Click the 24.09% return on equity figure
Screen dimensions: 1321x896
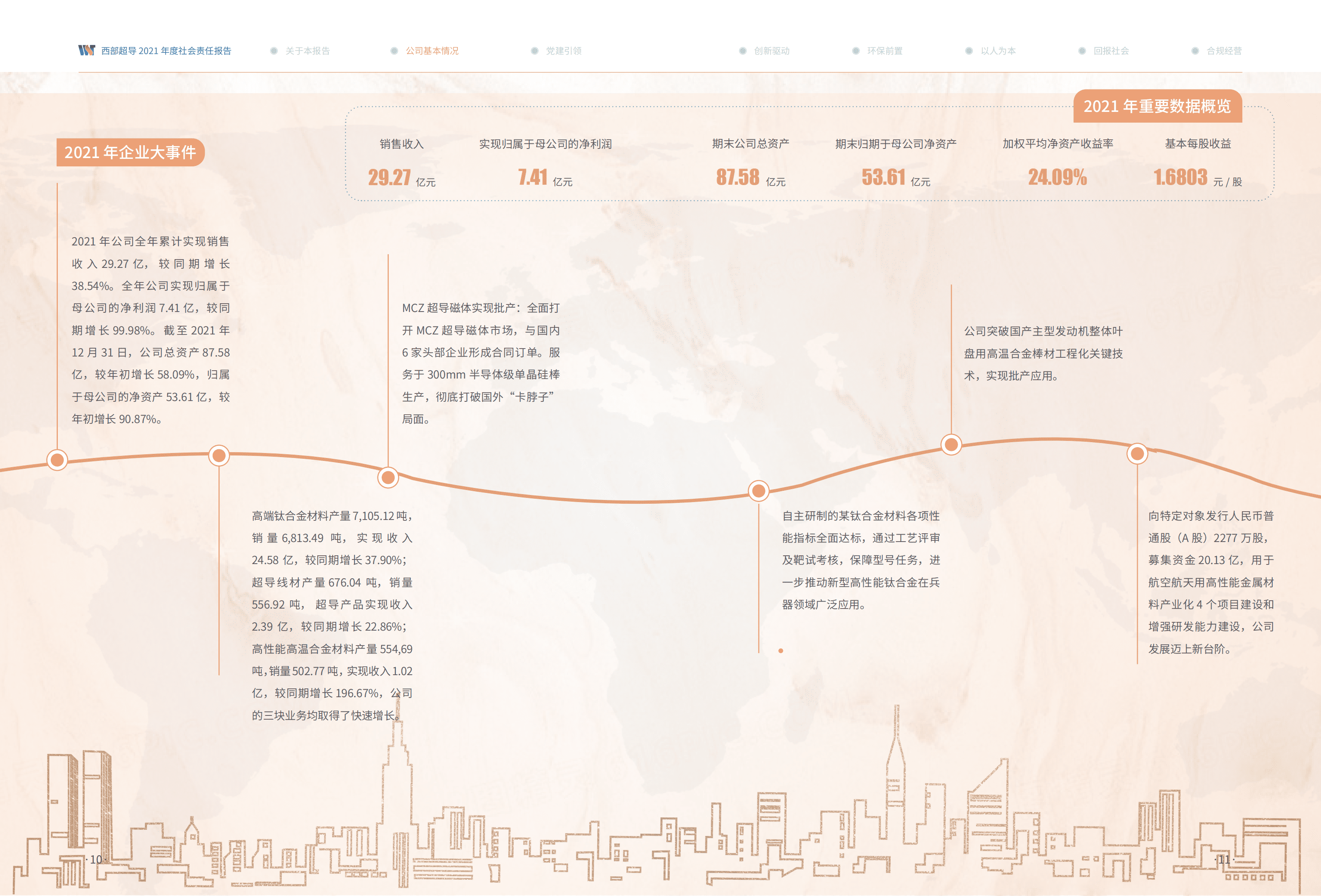pos(1057,177)
